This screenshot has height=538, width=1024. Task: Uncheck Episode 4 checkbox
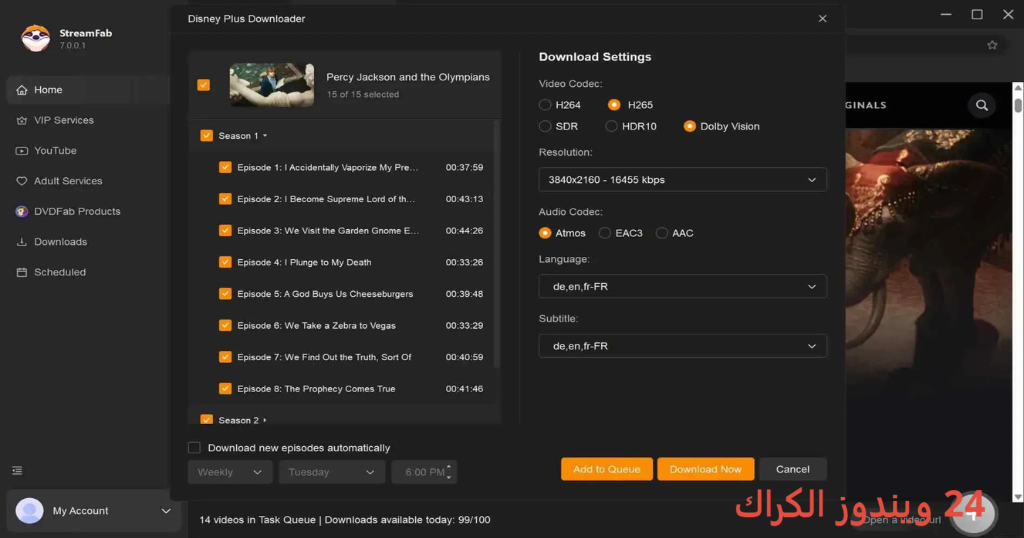[x=225, y=262]
